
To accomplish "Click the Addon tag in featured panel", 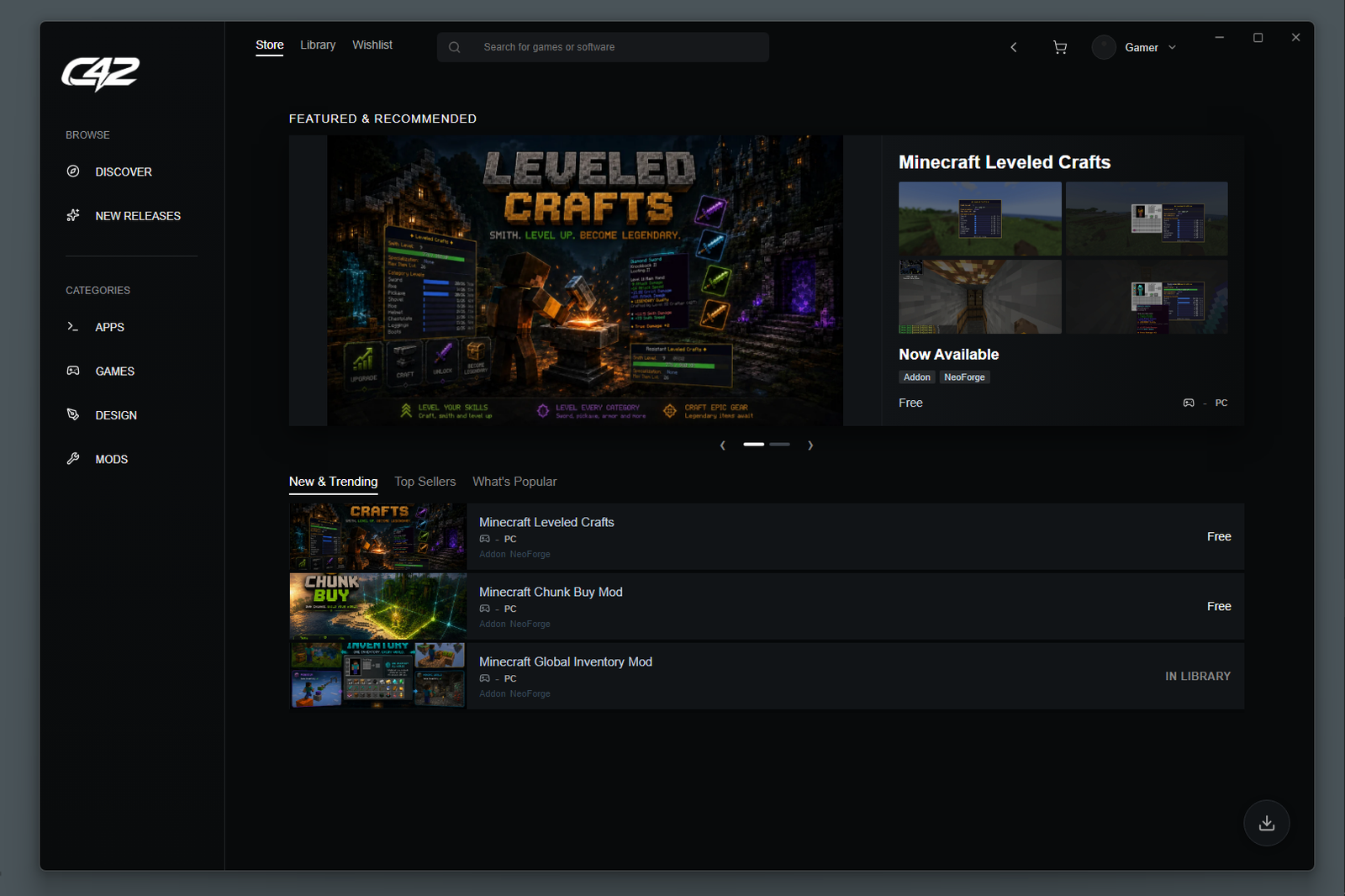I will pyautogui.click(x=917, y=377).
